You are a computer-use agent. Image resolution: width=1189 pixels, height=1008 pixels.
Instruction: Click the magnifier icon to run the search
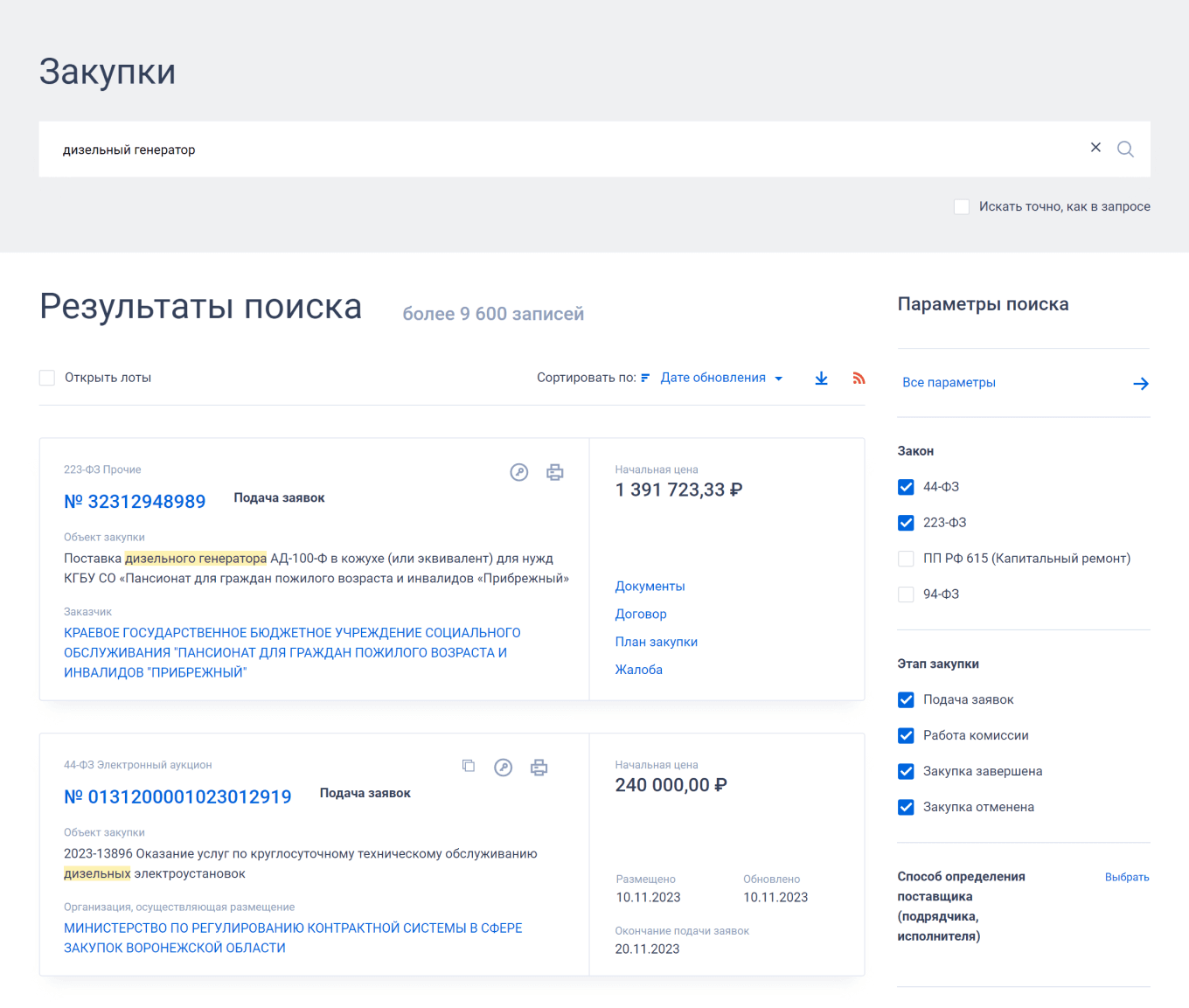coord(1125,149)
